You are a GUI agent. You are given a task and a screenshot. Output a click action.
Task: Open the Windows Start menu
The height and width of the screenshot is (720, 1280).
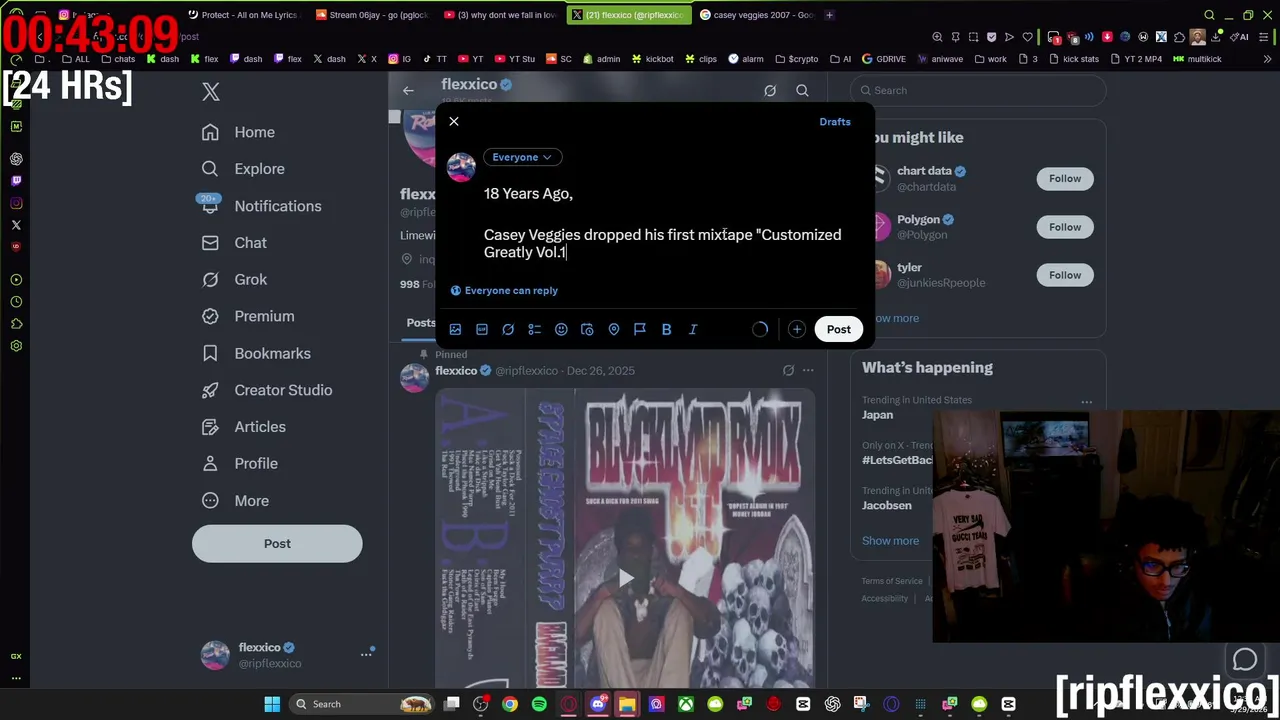click(x=272, y=704)
